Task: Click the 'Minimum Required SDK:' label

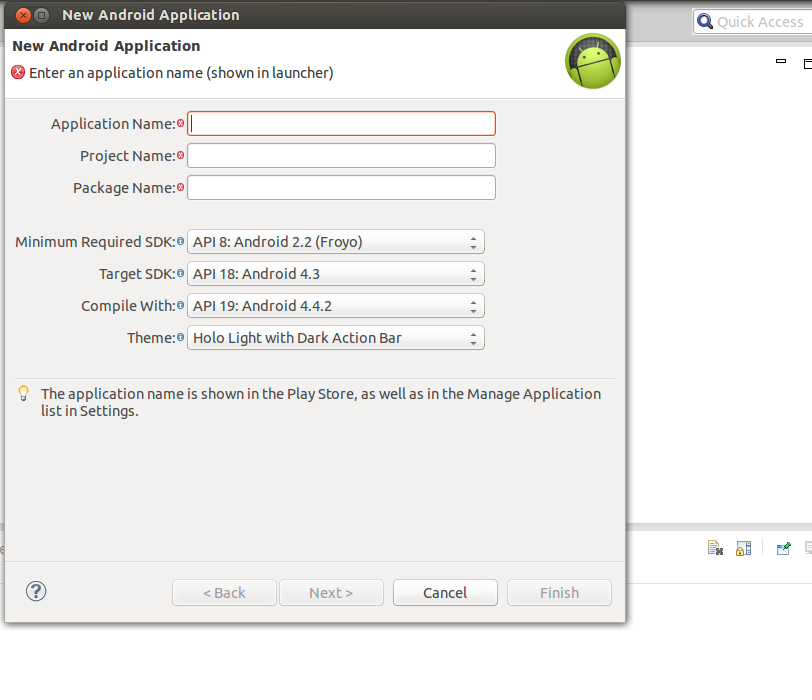Action: point(95,242)
